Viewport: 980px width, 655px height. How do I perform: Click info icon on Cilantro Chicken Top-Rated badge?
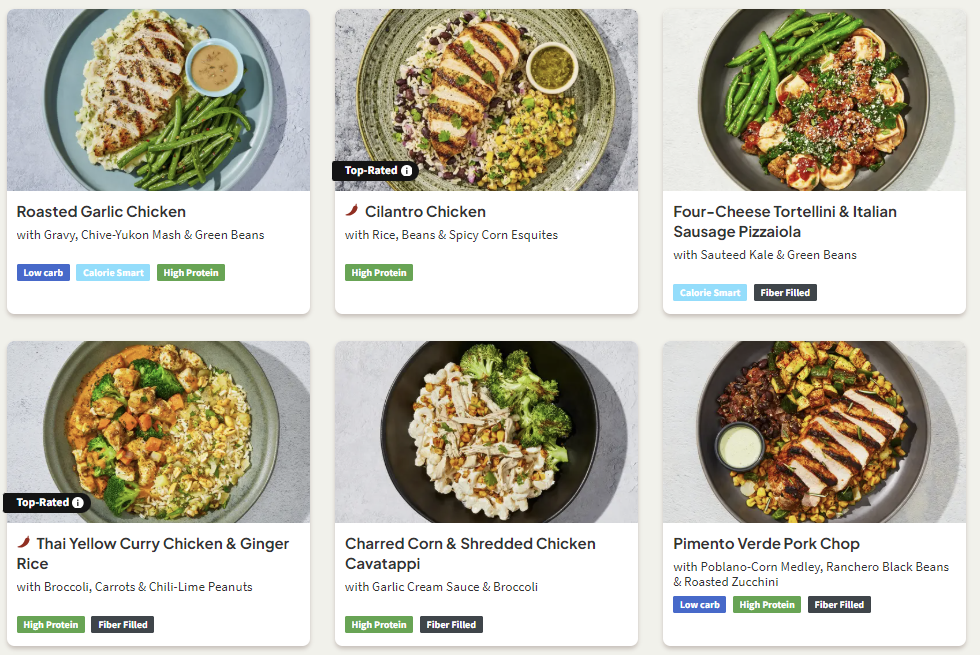[407, 171]
